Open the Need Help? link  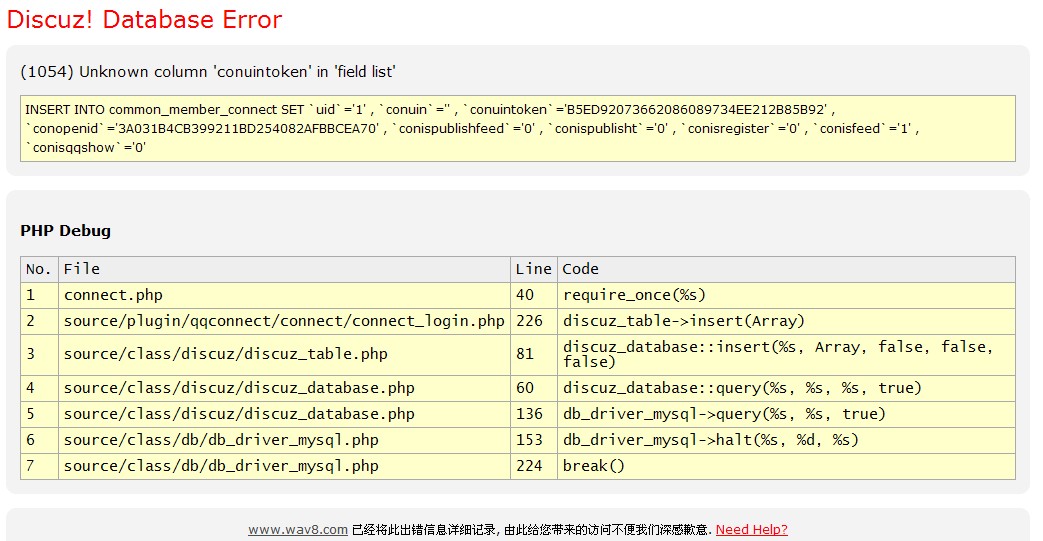click(751, 529)
